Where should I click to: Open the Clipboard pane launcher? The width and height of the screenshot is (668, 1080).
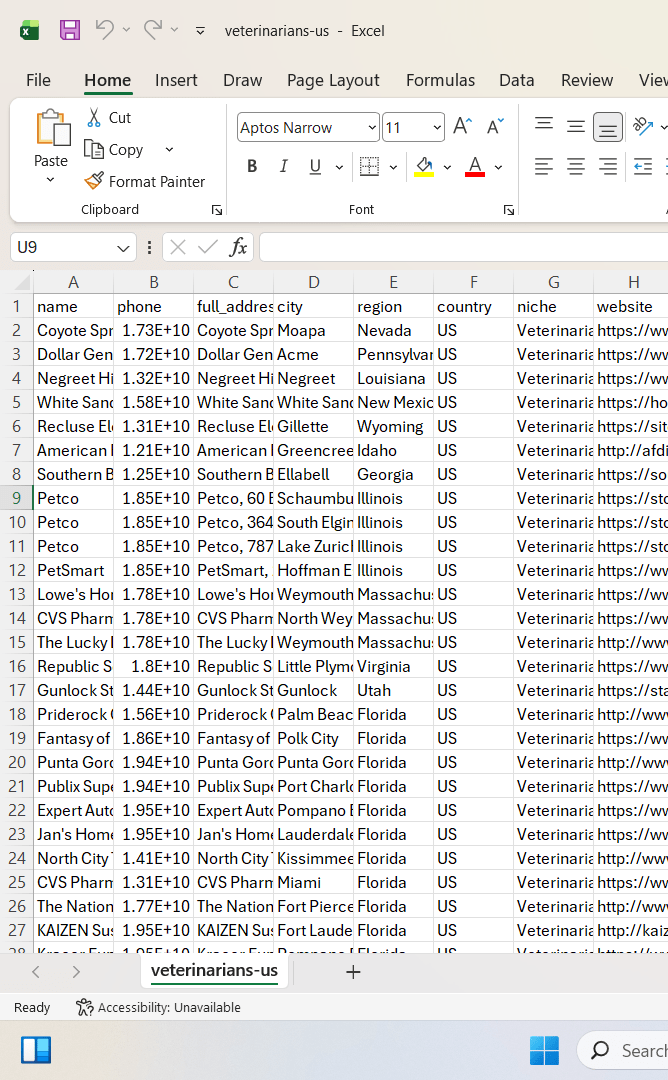(x=217, y=210)
